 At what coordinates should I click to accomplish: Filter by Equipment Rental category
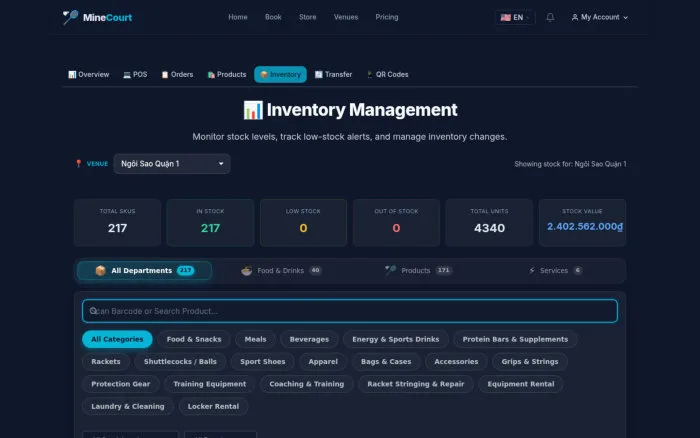[521, 384]
